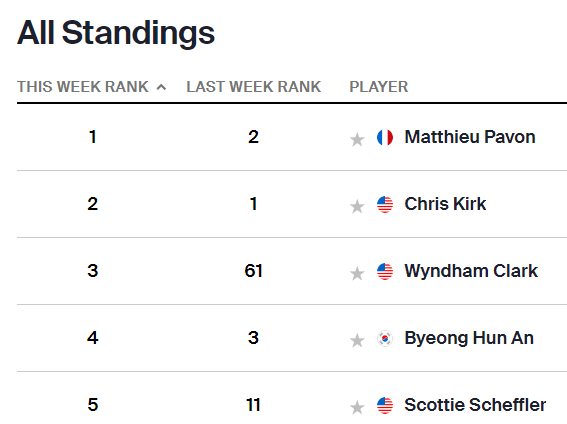Toggle the star next to Chris Kirk
The height and width of the screenshot is (424, 567).
(x=357, y=206)
